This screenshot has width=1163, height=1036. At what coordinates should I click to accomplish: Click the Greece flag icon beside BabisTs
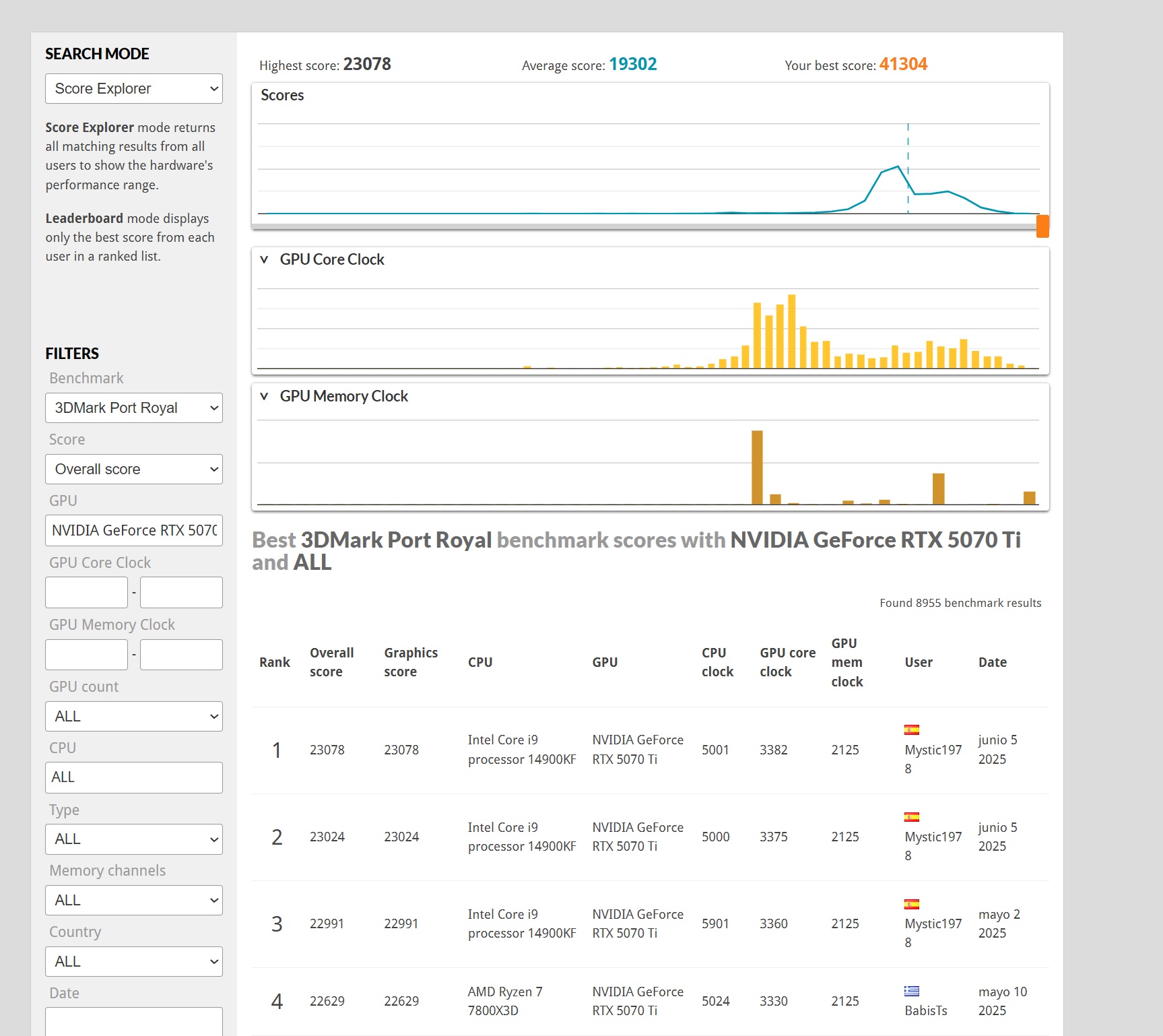pyautogui.click(x=912, y=991)
